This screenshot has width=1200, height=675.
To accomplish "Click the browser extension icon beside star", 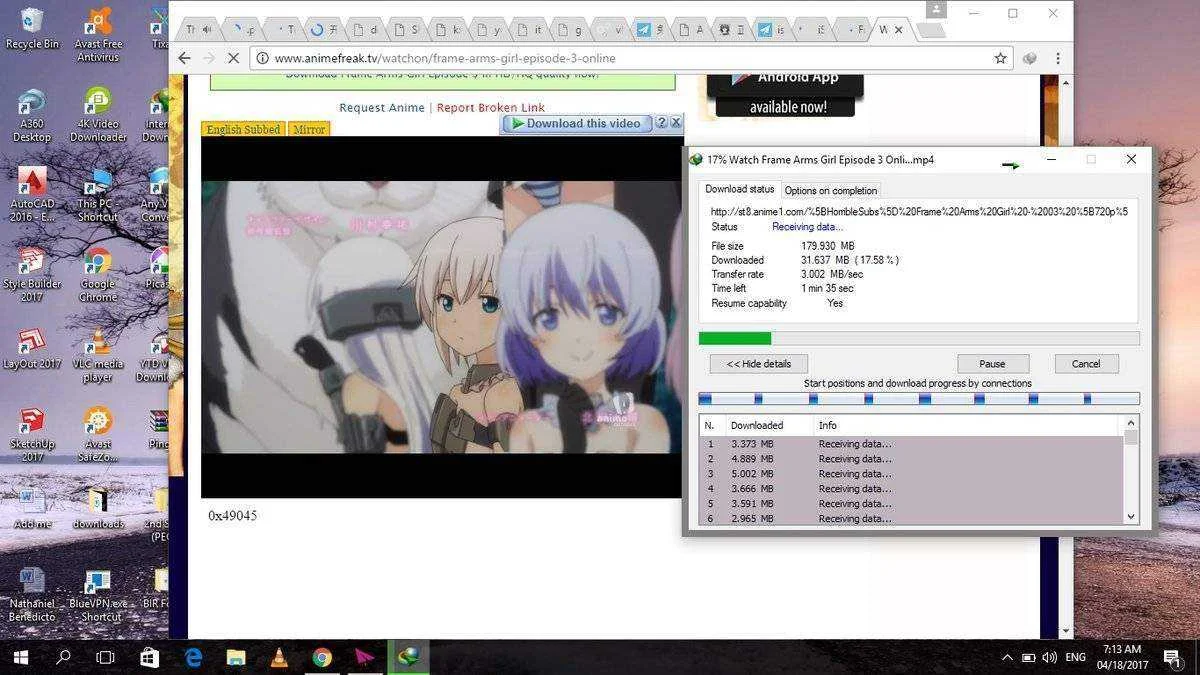I will point(1030,58).
